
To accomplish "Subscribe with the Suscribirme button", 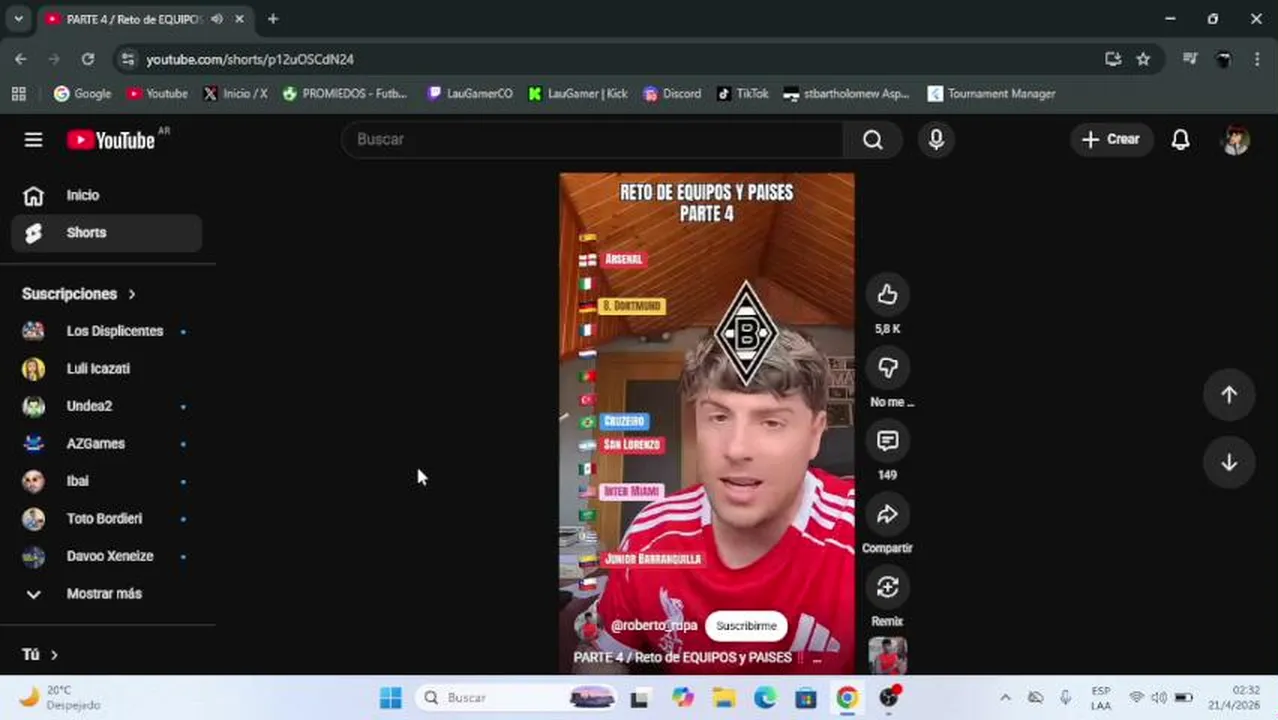I will [x=746, y=625].
